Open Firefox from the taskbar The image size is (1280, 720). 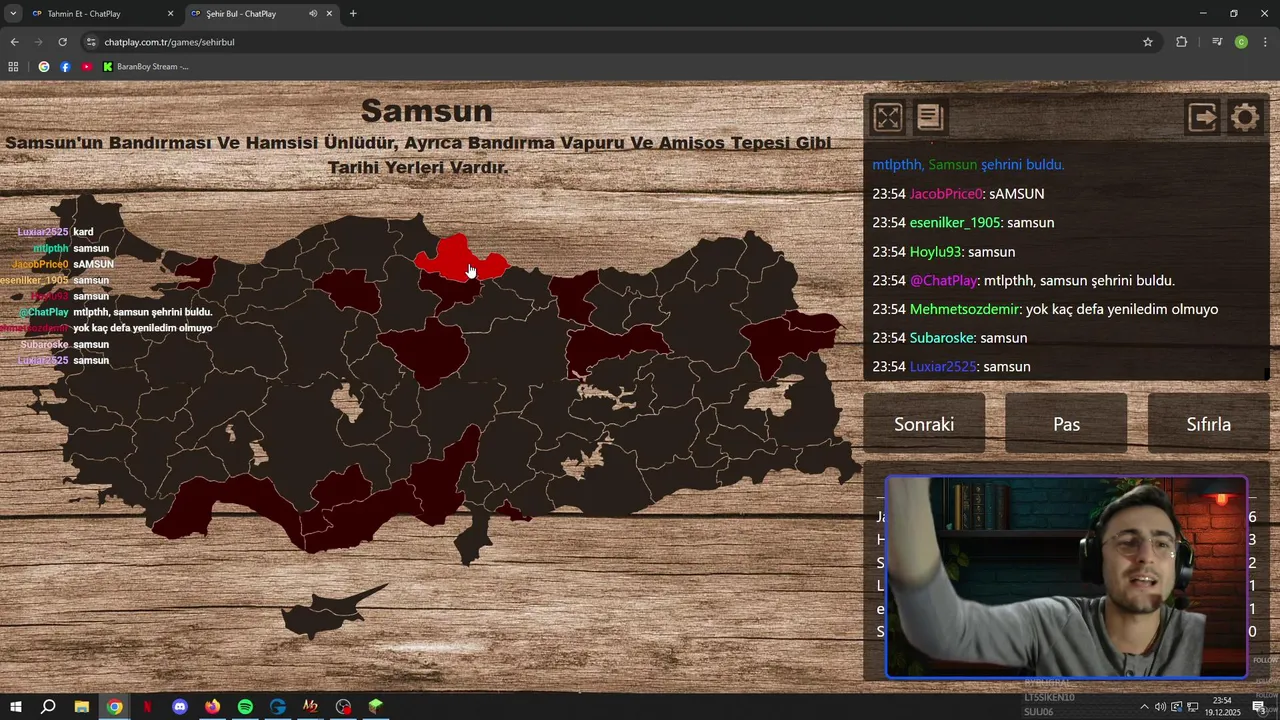click(x=212, y=706)
